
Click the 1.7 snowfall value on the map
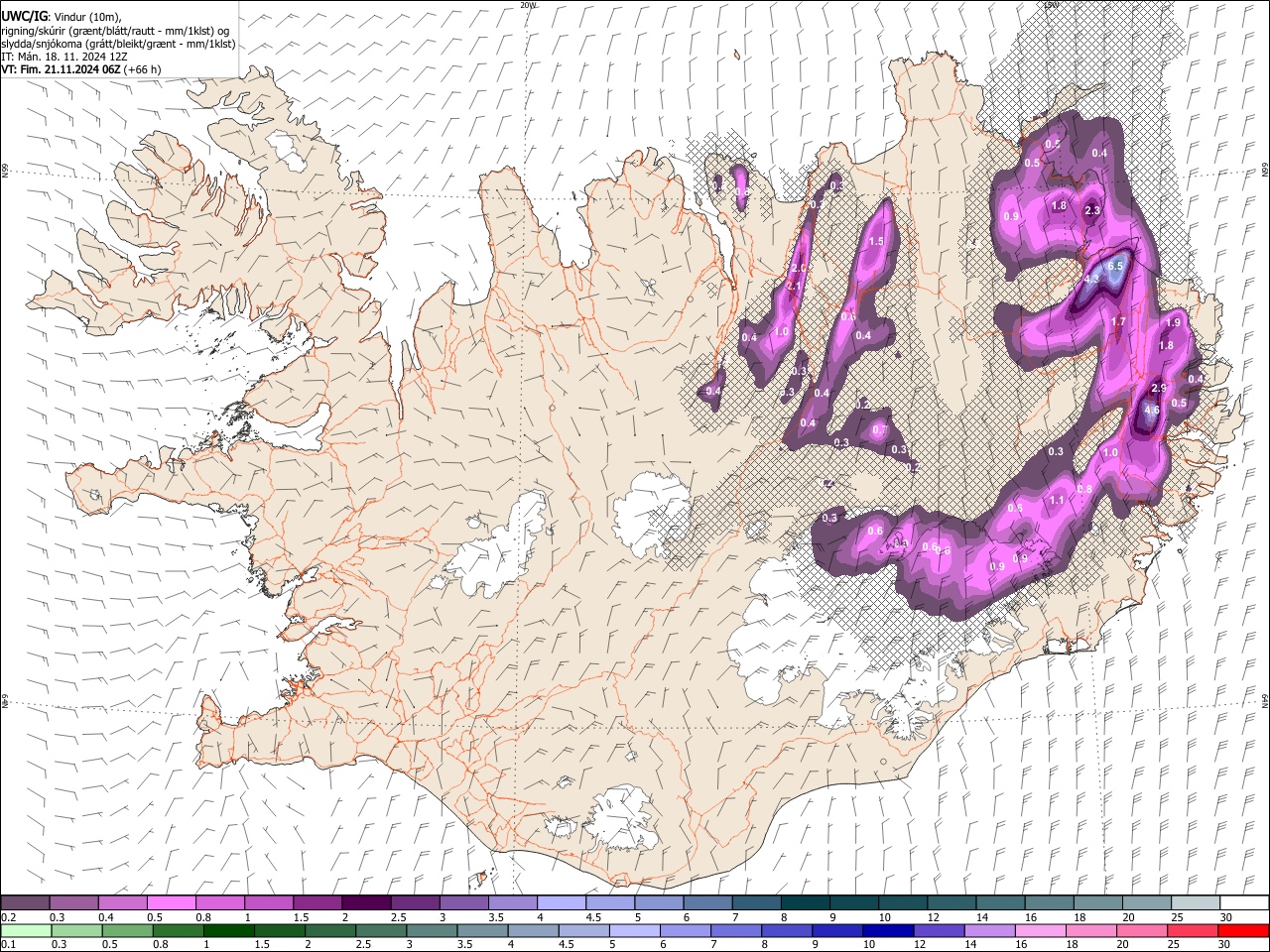click(x=1118, y=321)
